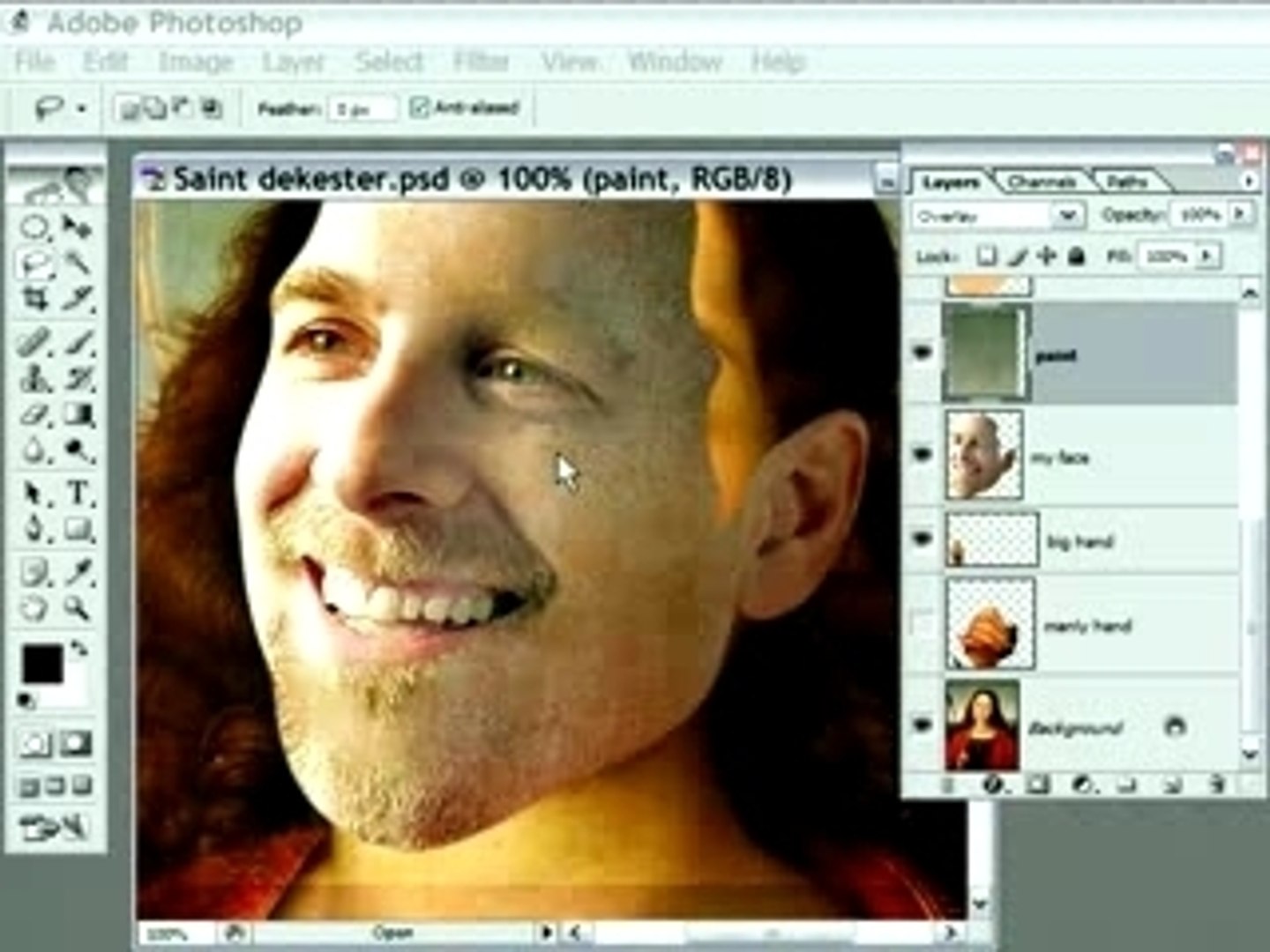The height and width of the screenshot is (952, 1270).
Task: Open the Fill slider arrow
Action: (1207, 256)
